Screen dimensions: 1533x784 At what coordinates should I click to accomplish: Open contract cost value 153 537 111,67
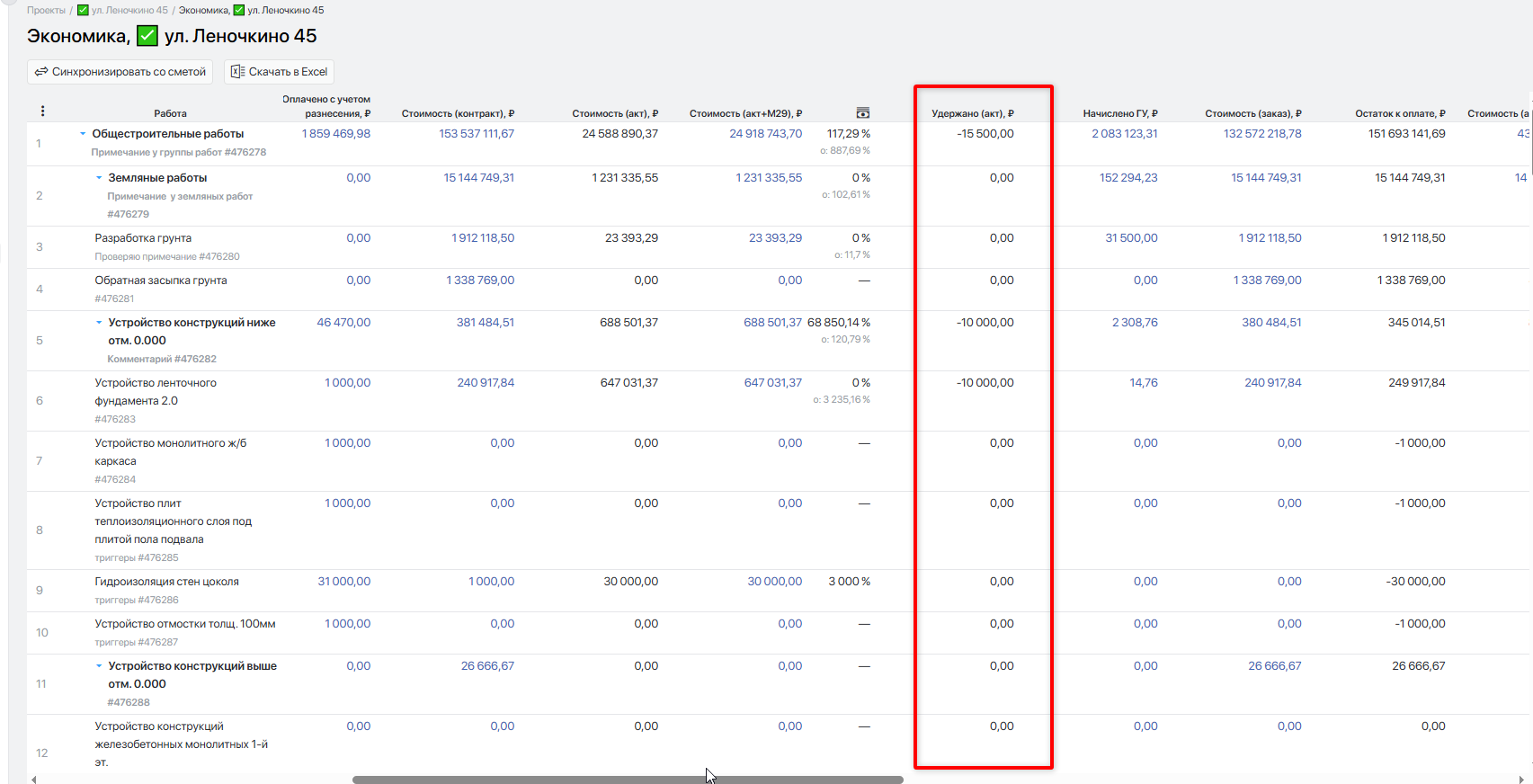(x=476, y=134)
